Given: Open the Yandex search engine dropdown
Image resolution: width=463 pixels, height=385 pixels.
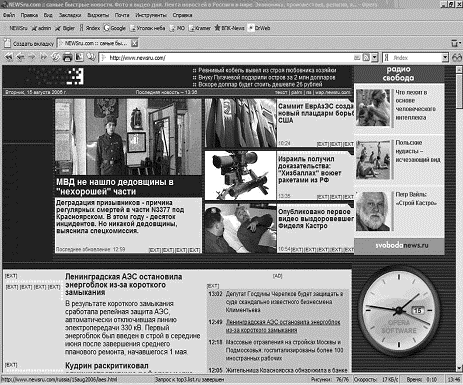Looking at the screenshot, I should 445,58.
